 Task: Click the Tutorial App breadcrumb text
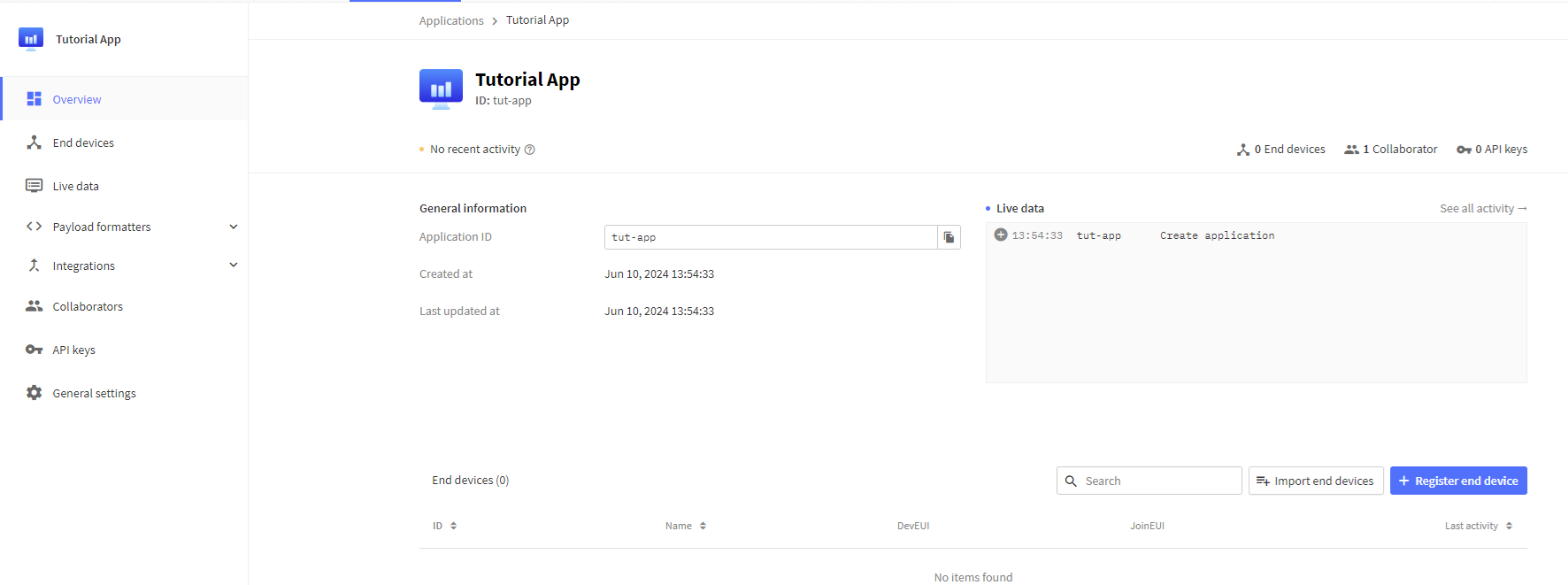[537, 20]
